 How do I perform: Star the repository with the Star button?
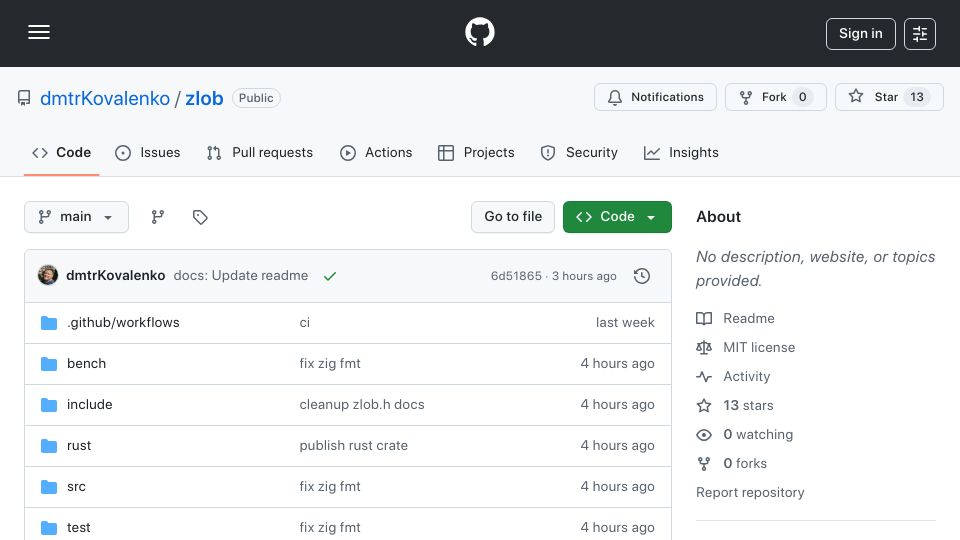pos(889,97)
